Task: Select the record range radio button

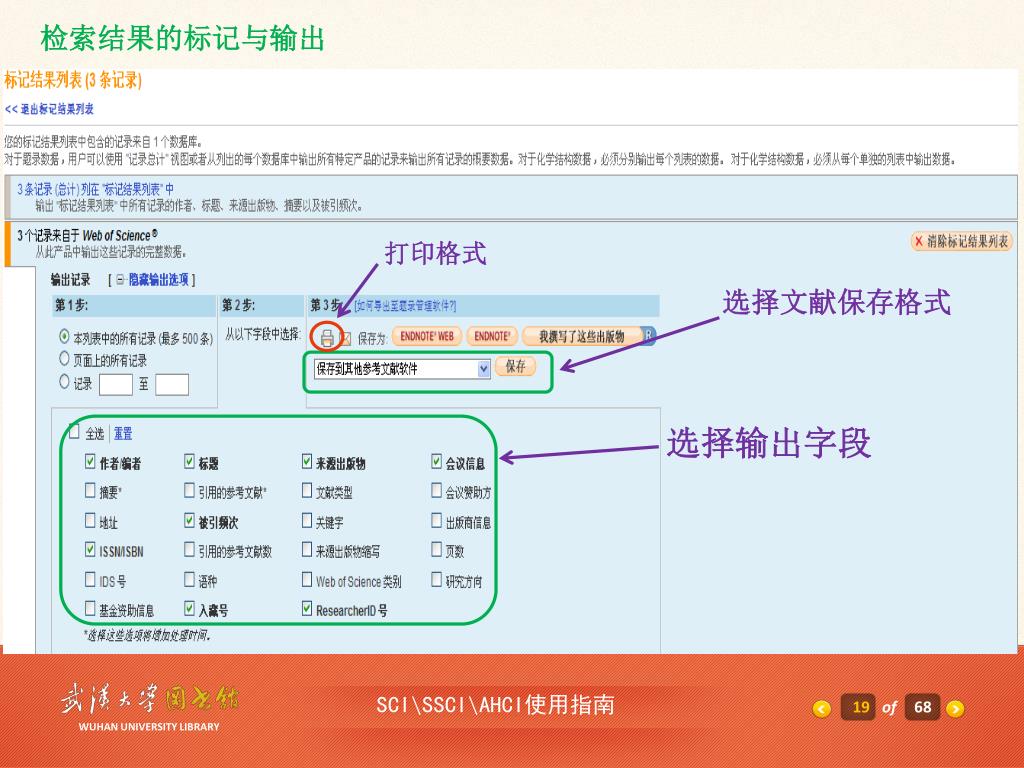Action: pos(64,381)
